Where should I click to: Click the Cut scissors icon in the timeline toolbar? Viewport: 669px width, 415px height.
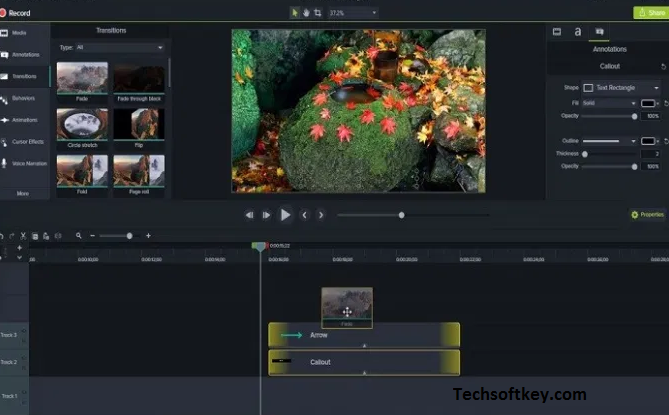click(x=23, y=236)
